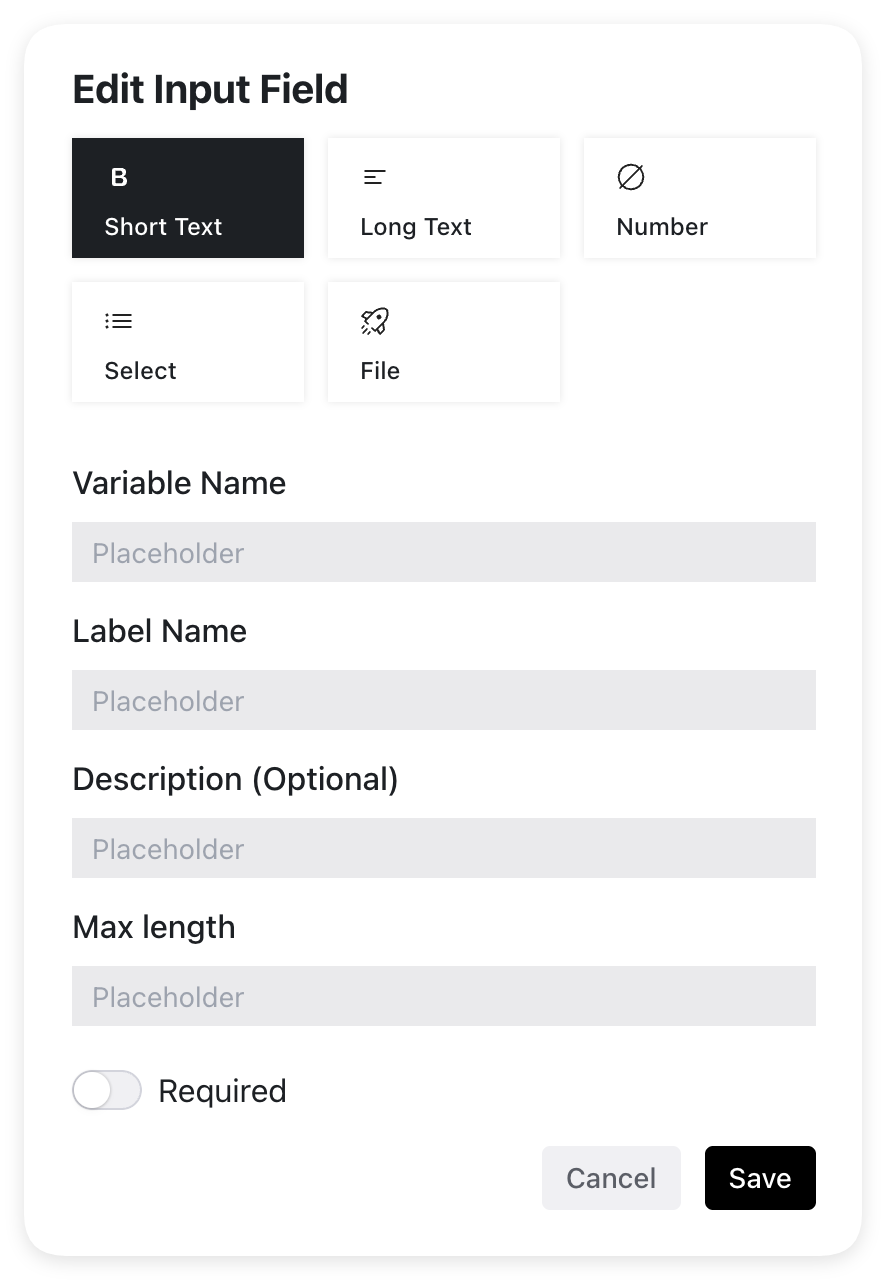Click the Required label text
886x1280 pixels.
(x=222, y=1091)
